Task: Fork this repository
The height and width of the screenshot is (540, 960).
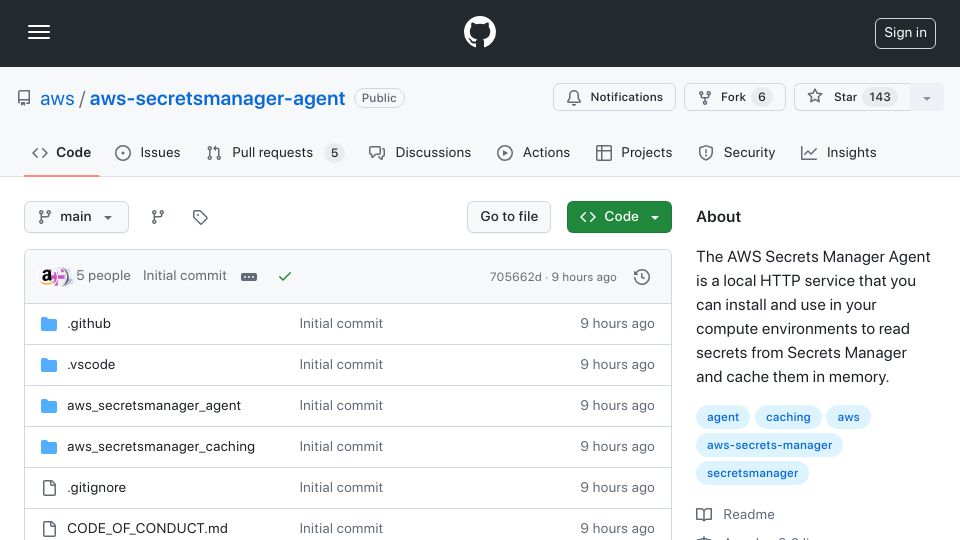Action: (x=734, y=97)
